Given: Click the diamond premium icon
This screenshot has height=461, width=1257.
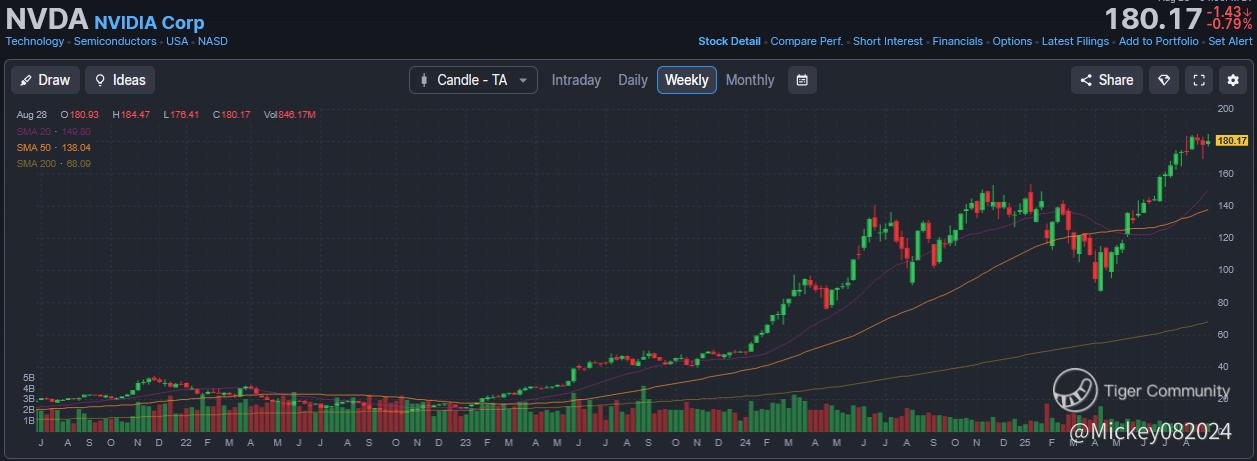Looking at the screenshot, I should [1163, 80].
